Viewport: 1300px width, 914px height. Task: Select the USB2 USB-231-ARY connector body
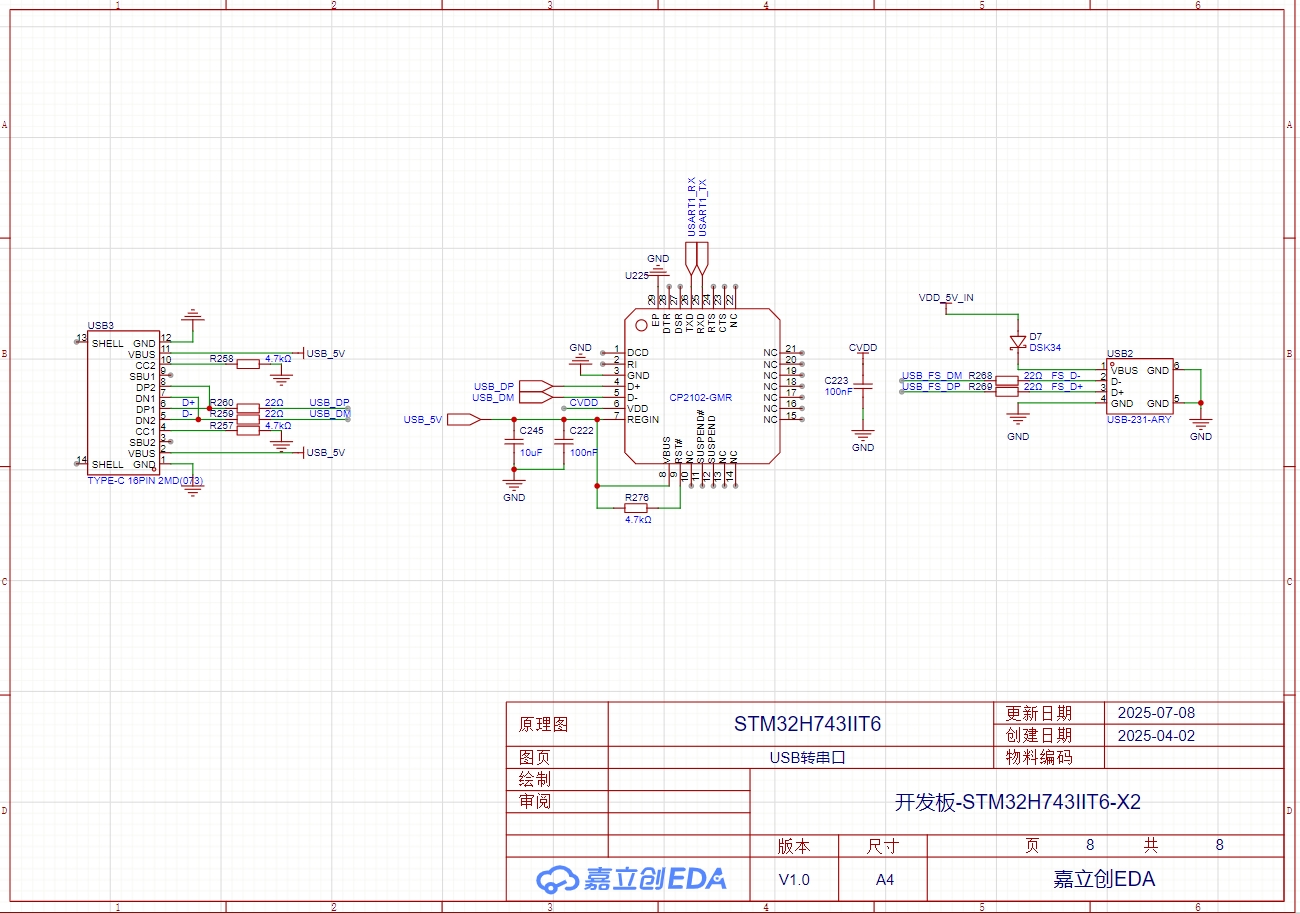(x=1140, y=387)
